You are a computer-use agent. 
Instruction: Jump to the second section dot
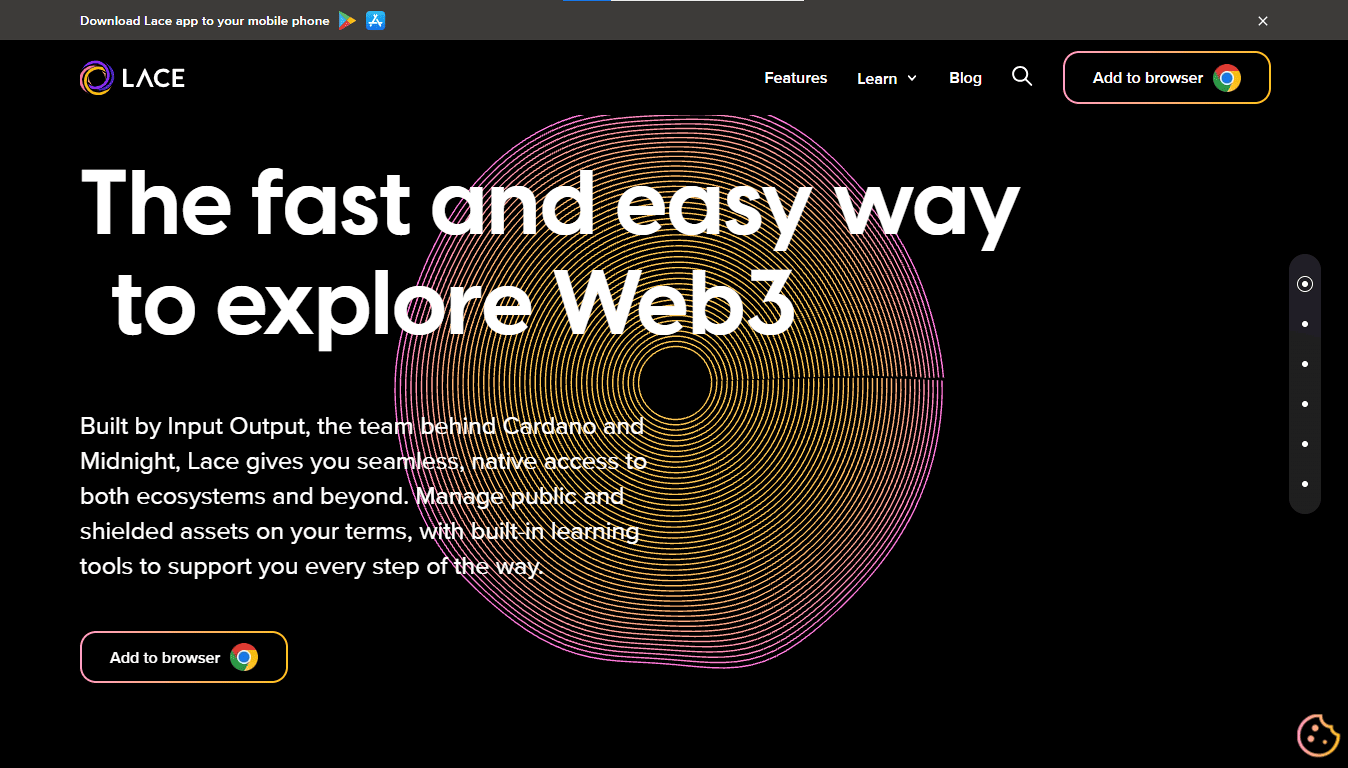coord(1305,324)
